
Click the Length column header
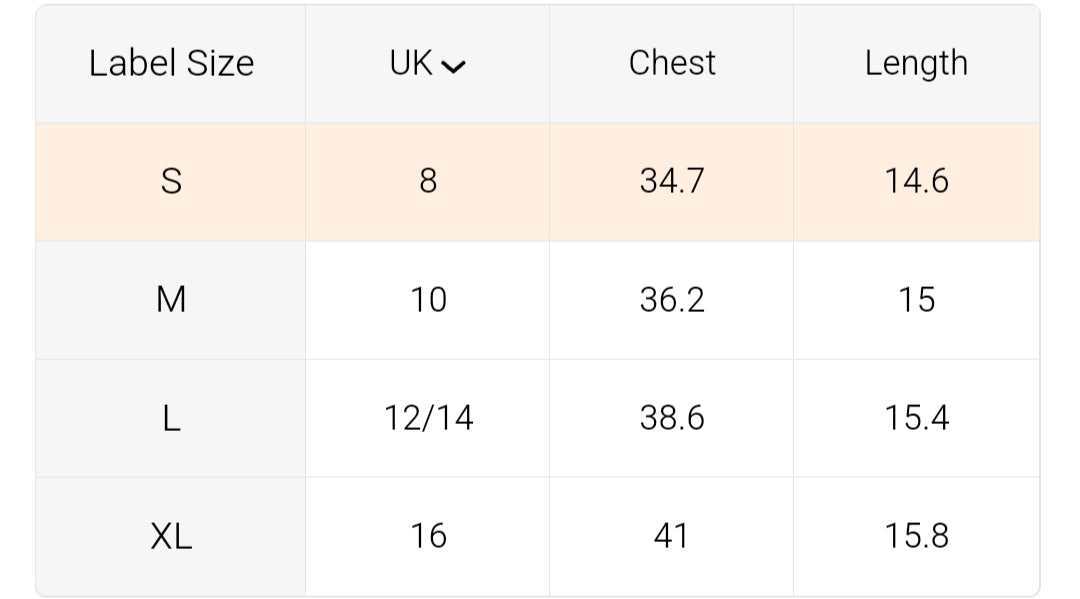(x=916, y=64)
